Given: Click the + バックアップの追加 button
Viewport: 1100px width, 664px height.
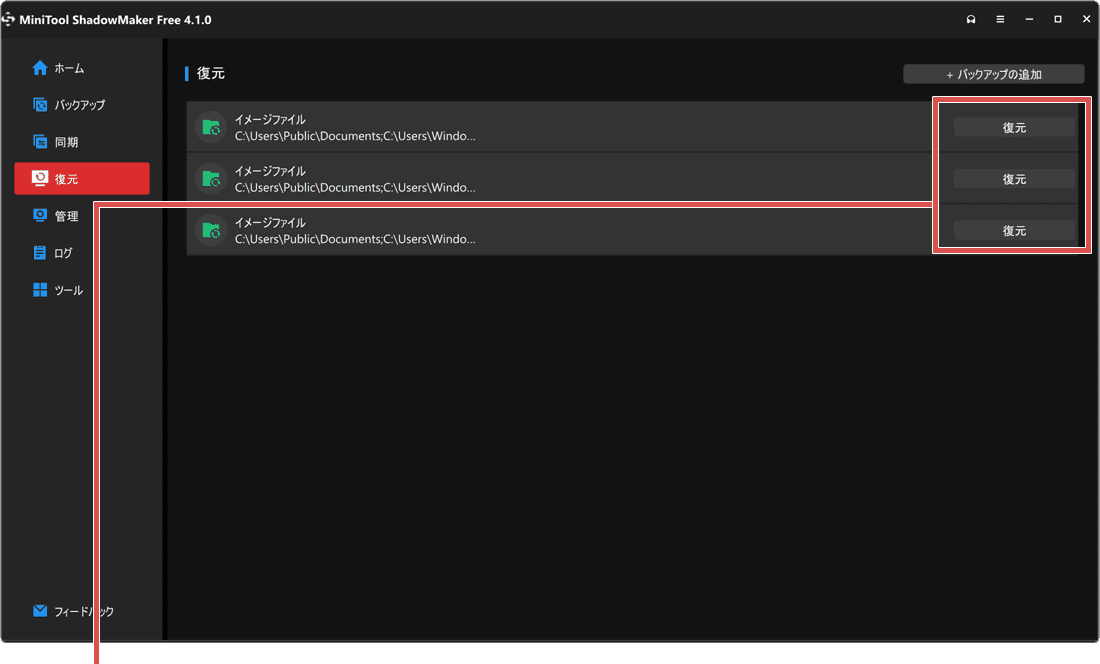Looking at the screenshot, I should (x=993, y=73).
